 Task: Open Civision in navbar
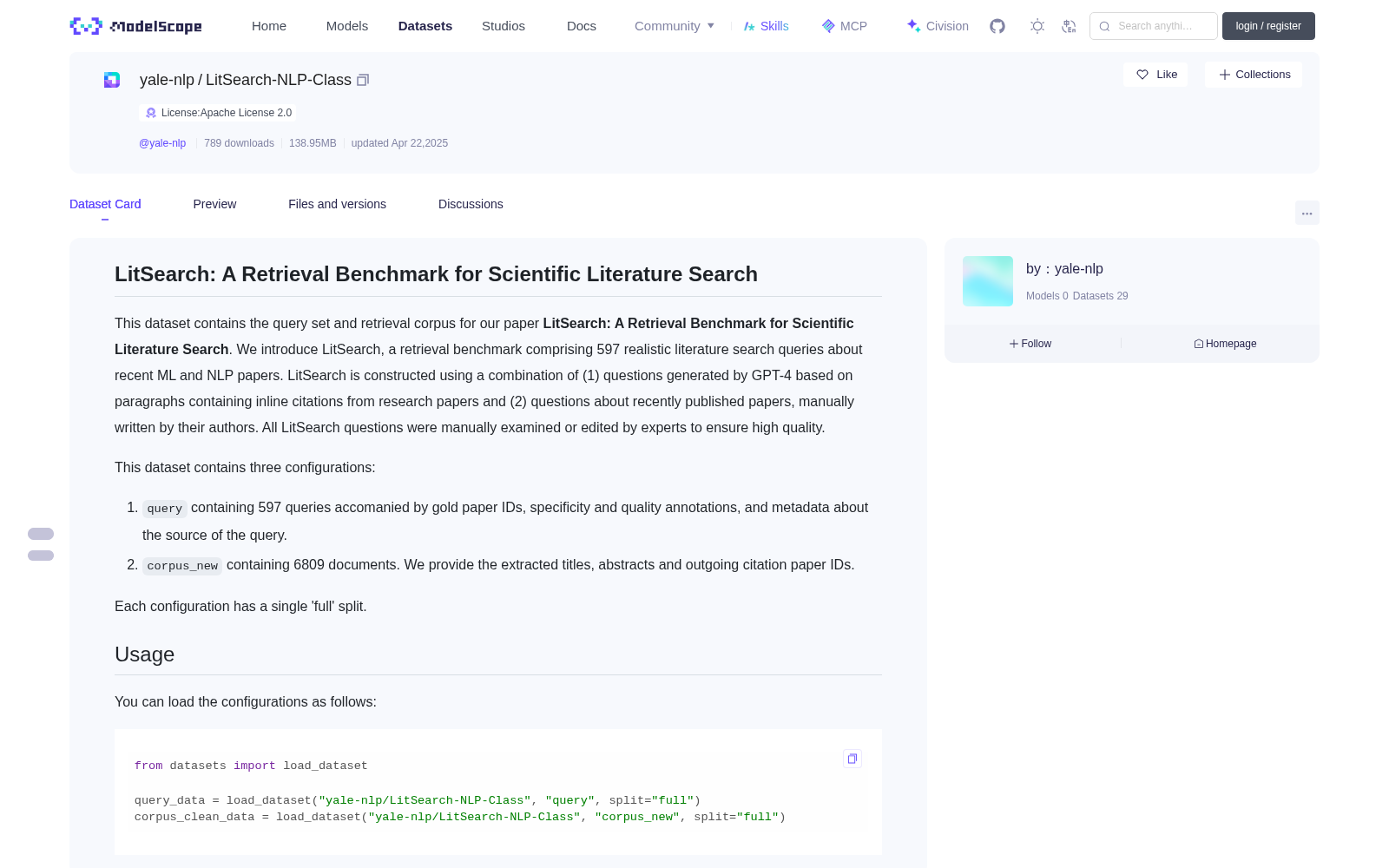(938, 26)
